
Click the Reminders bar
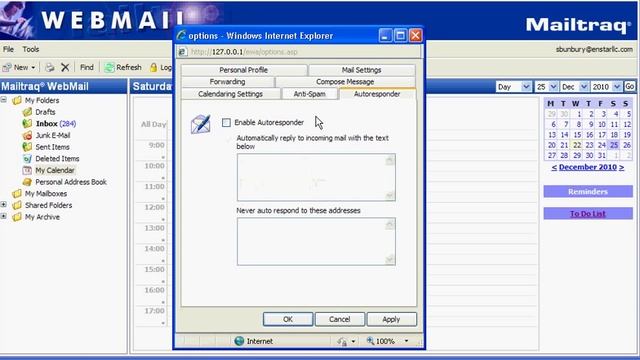[588, 191]
